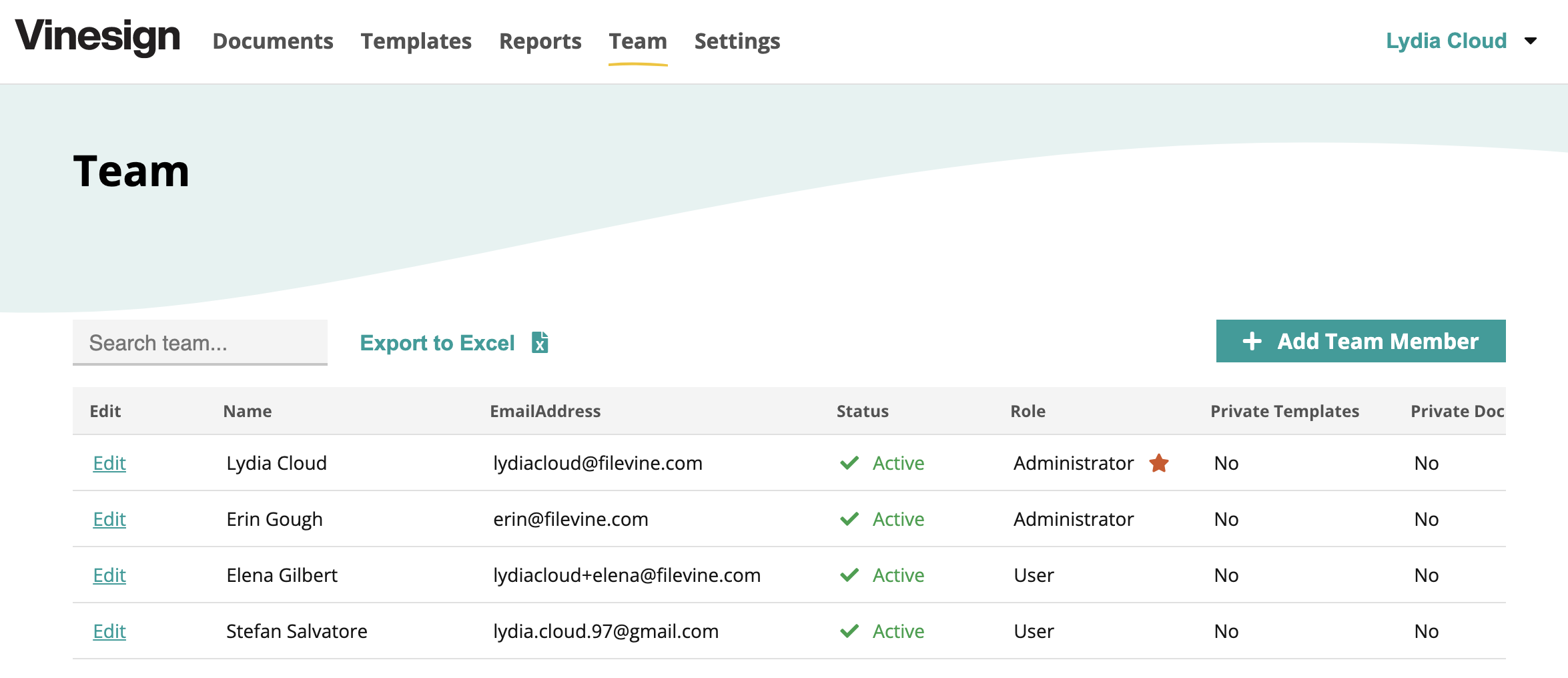The width and height of the screenshot is (1568, 678).
Task: Click the EmailAddress column header
Action: [545, 411]
